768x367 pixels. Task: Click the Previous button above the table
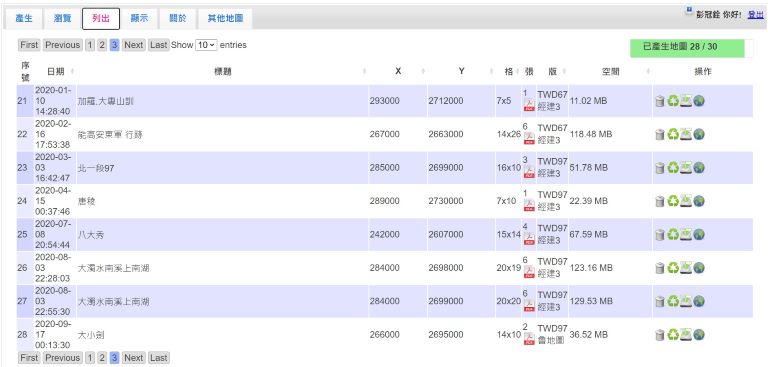click(62, 45)
